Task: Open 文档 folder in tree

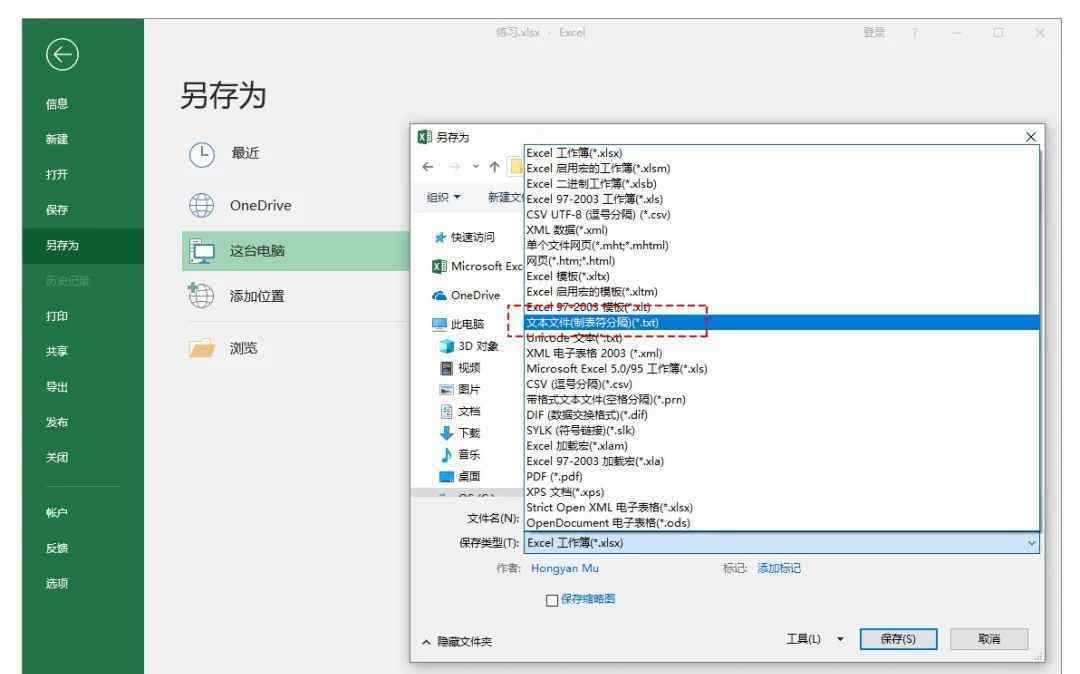Action: click(460, 411)
